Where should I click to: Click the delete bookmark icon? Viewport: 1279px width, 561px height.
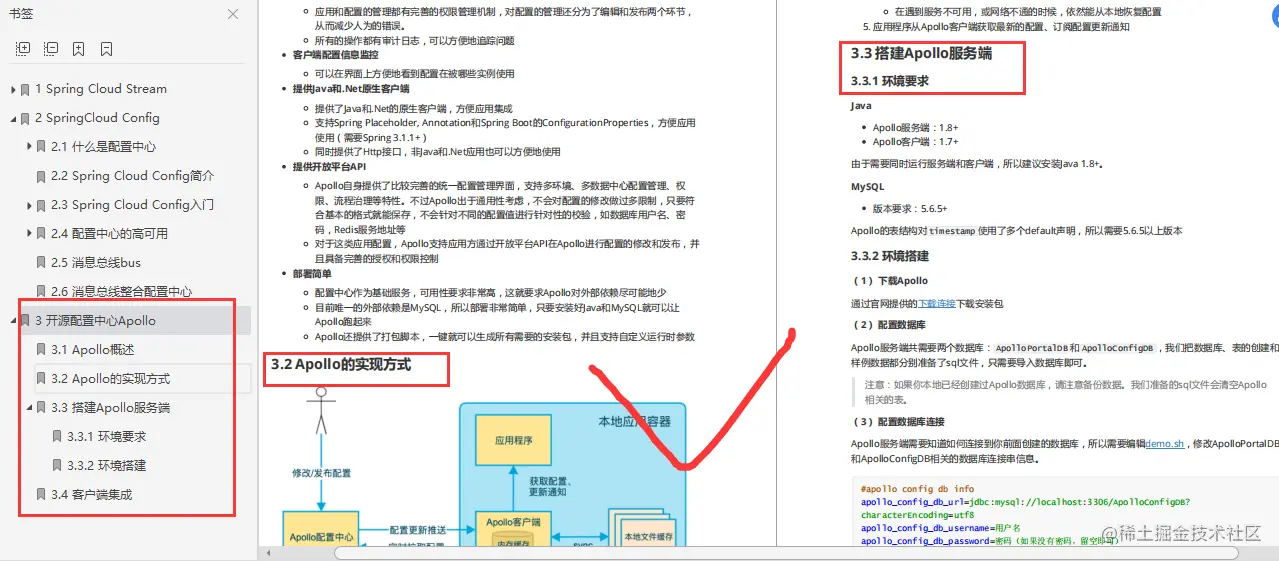(x=106, y=49)
